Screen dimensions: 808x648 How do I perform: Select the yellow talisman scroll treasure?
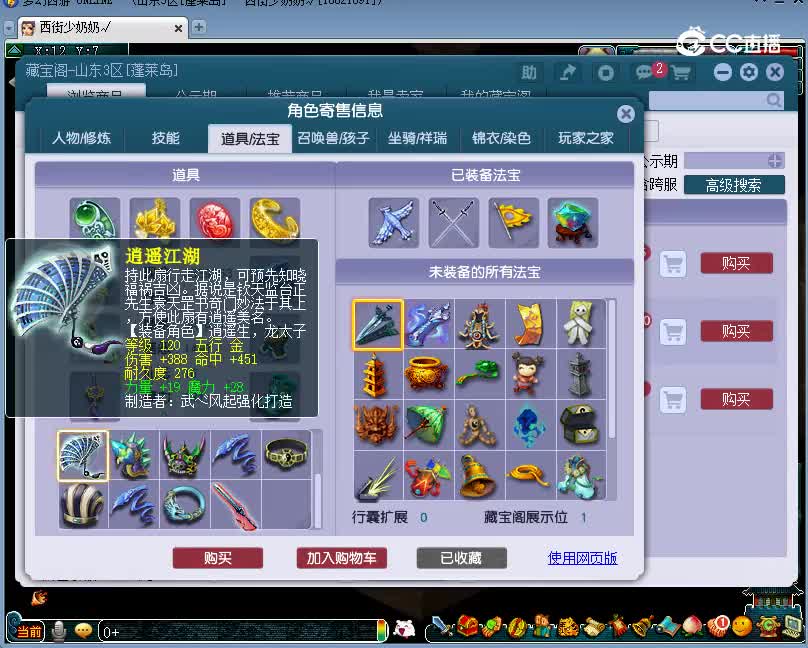pos(530,325)
